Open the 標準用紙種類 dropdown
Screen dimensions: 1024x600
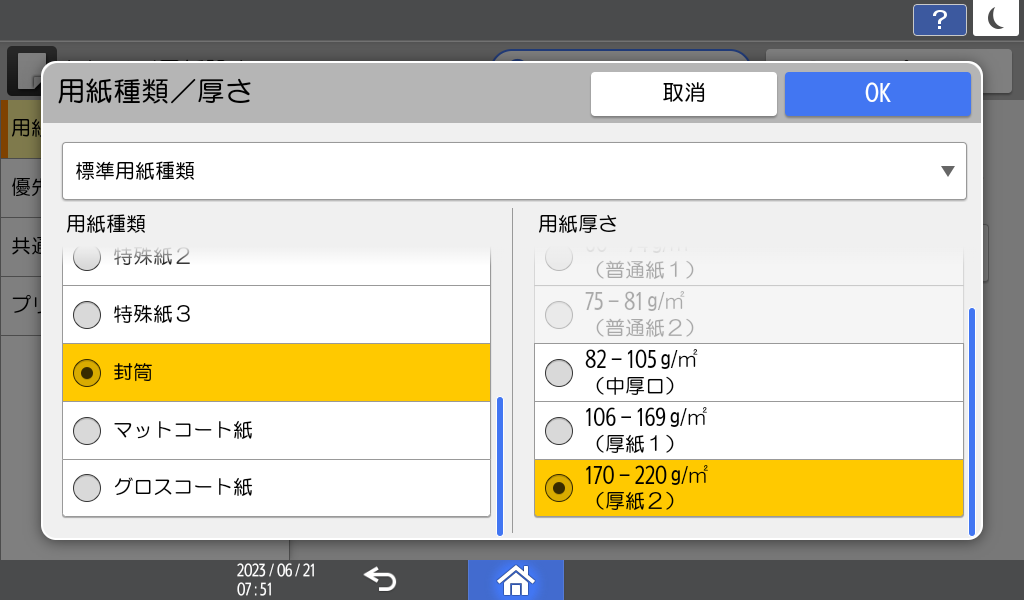(x=513, y=171)
